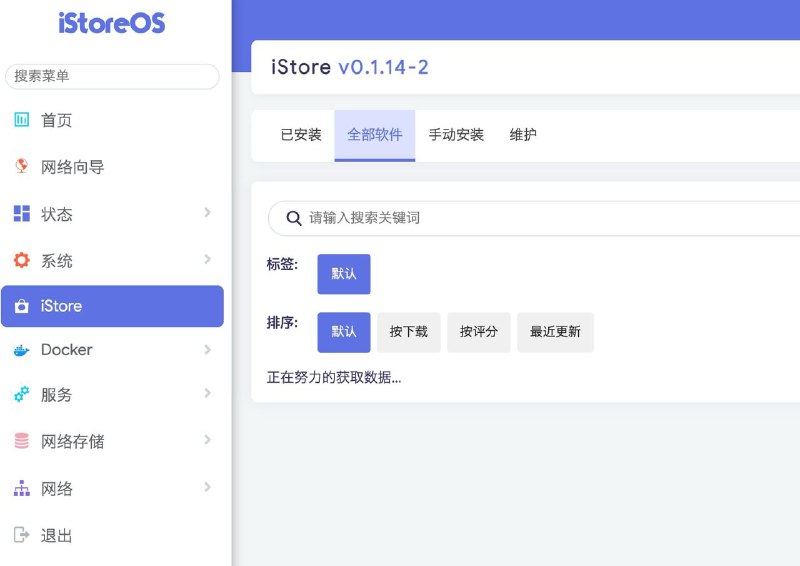Select the 默认 sort button
This screenshot has width=800, height=566.
click(344, 332)
